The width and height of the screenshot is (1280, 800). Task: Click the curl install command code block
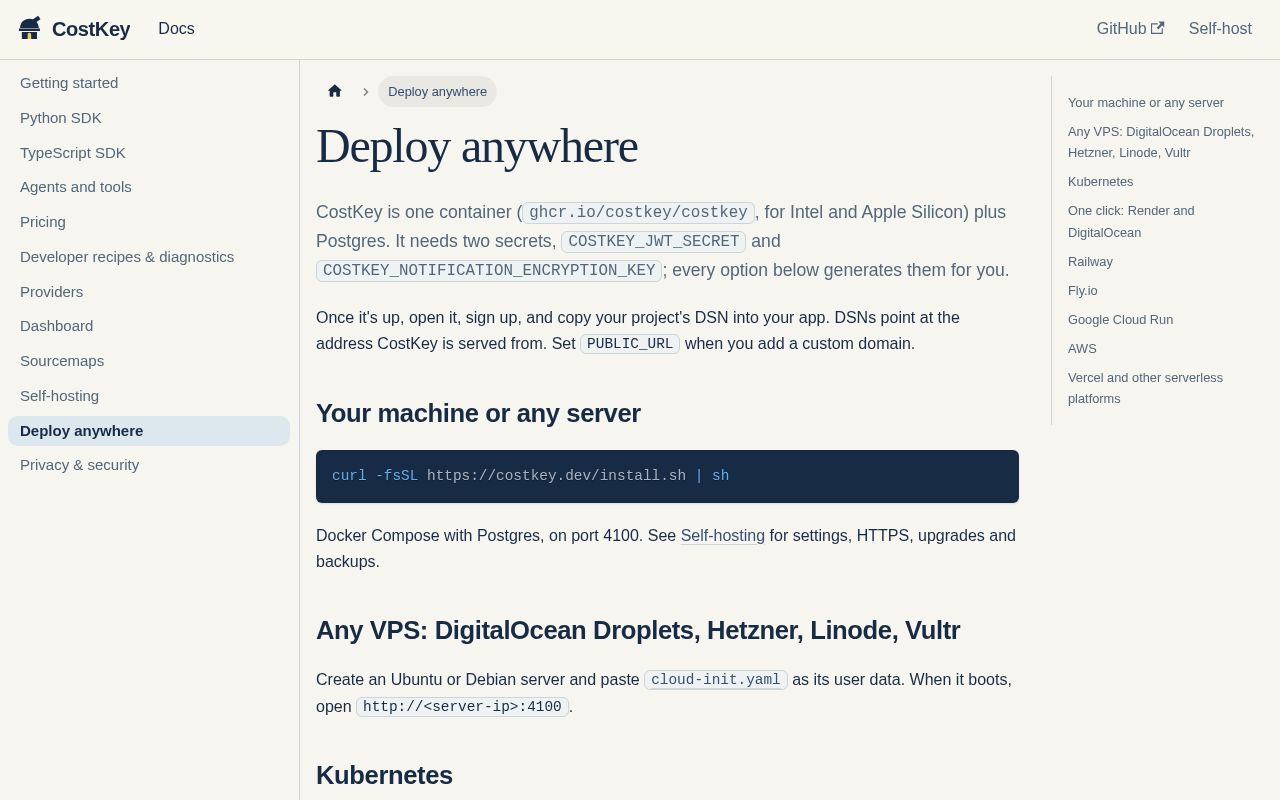(667, 476)
